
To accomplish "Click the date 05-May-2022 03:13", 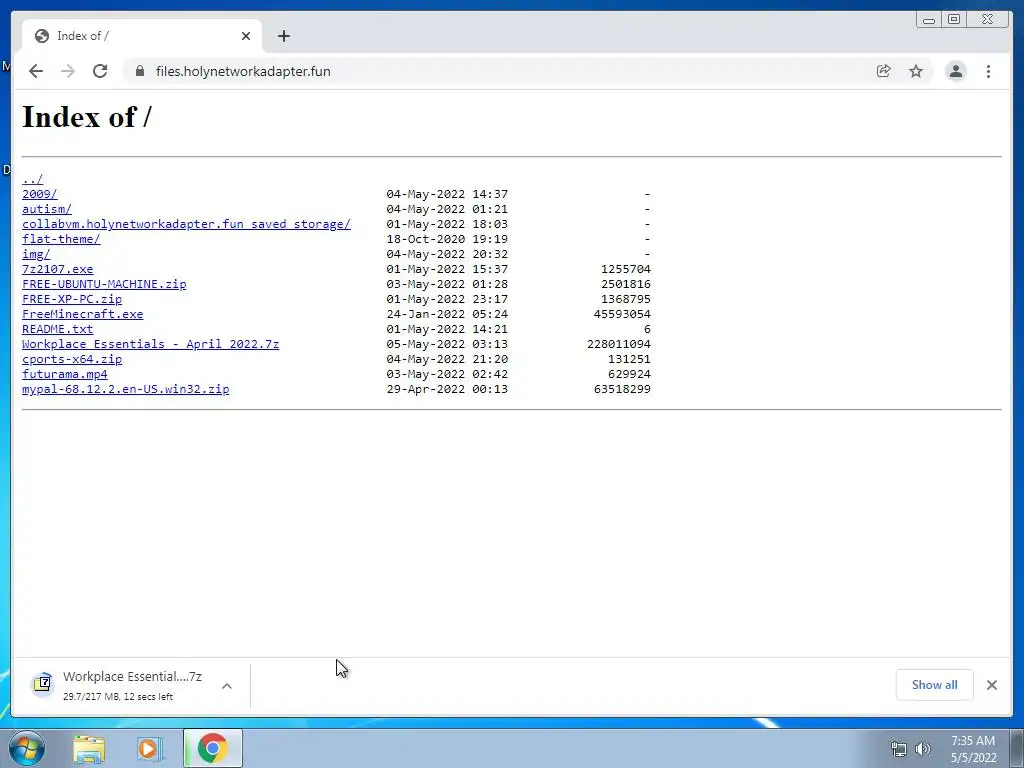I will coord(447,344).
